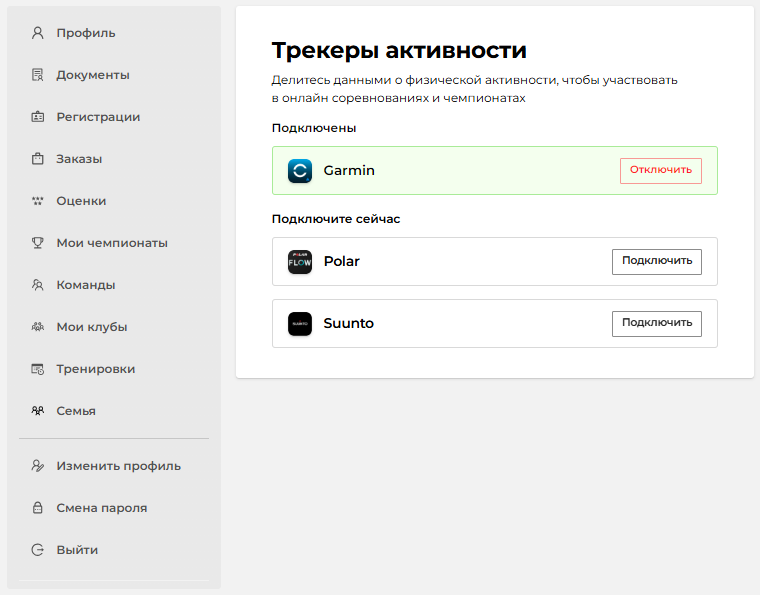Click the Тренировки calendar icon
The height and width of the screenshot is (595, 760).
37,369
